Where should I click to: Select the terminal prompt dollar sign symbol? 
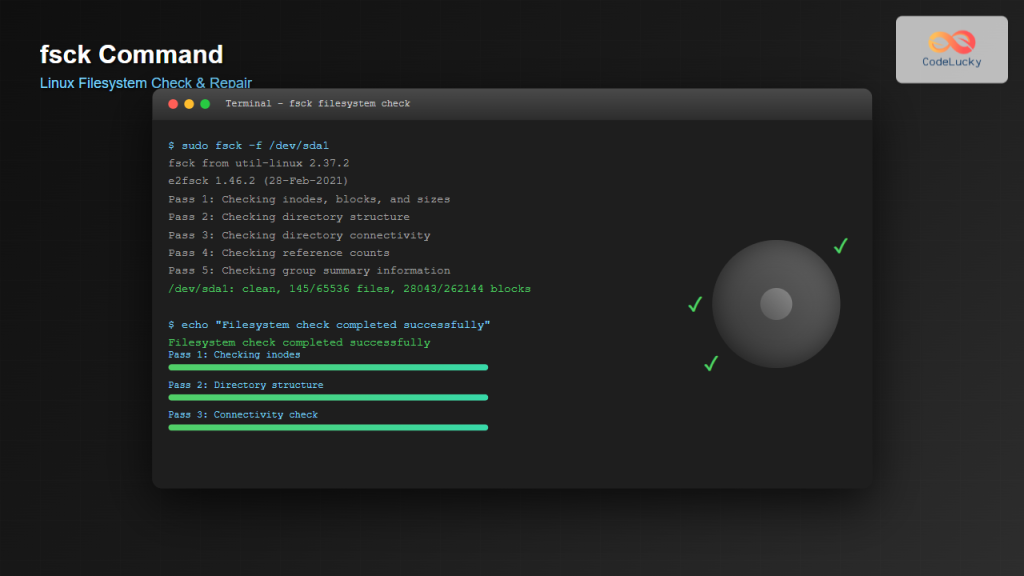[x=170, y=145]
